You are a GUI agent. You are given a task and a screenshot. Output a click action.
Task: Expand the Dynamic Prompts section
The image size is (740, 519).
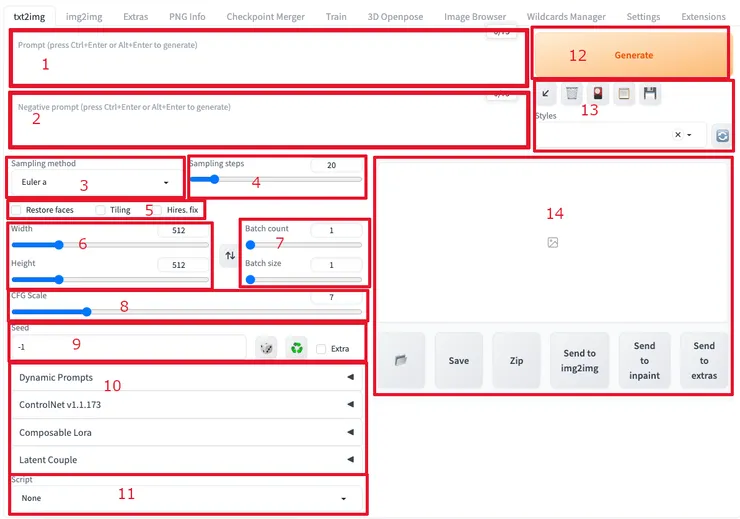coord(186,377)
